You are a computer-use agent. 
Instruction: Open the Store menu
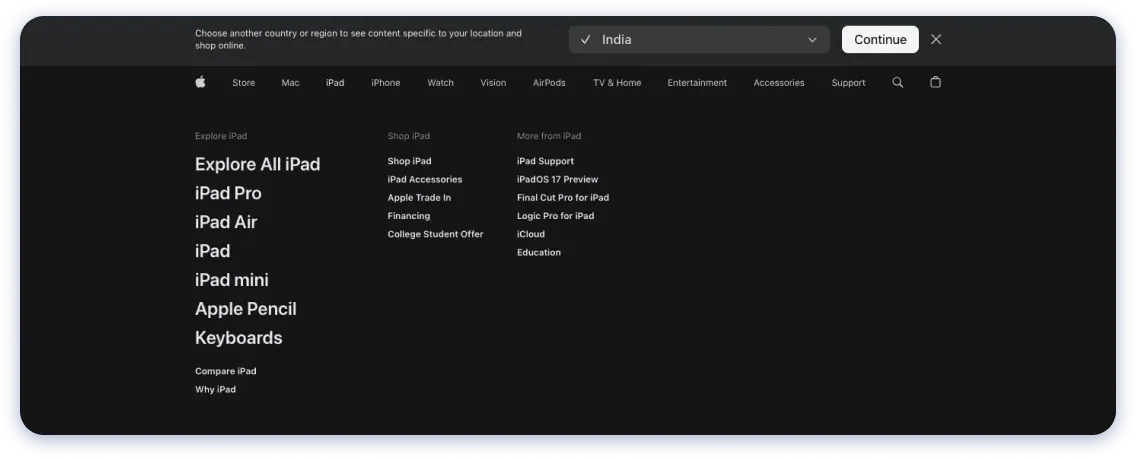pos(243,83)
